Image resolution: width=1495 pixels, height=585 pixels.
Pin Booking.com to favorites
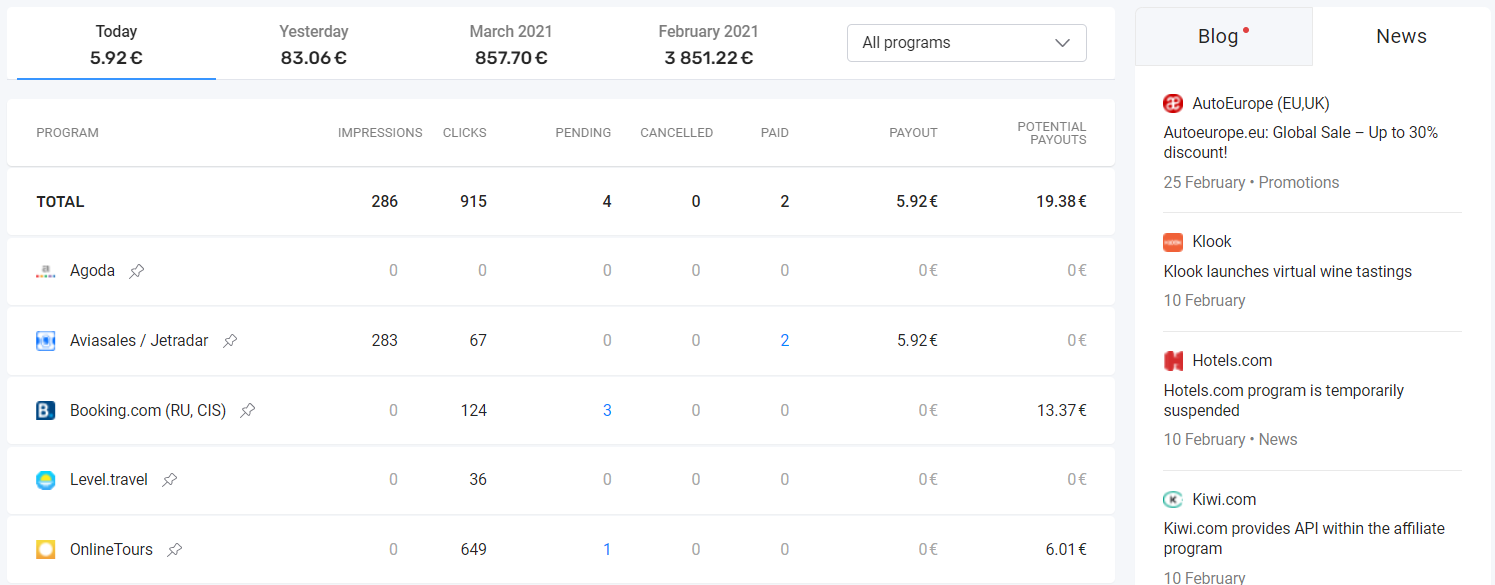coord(247,410)
